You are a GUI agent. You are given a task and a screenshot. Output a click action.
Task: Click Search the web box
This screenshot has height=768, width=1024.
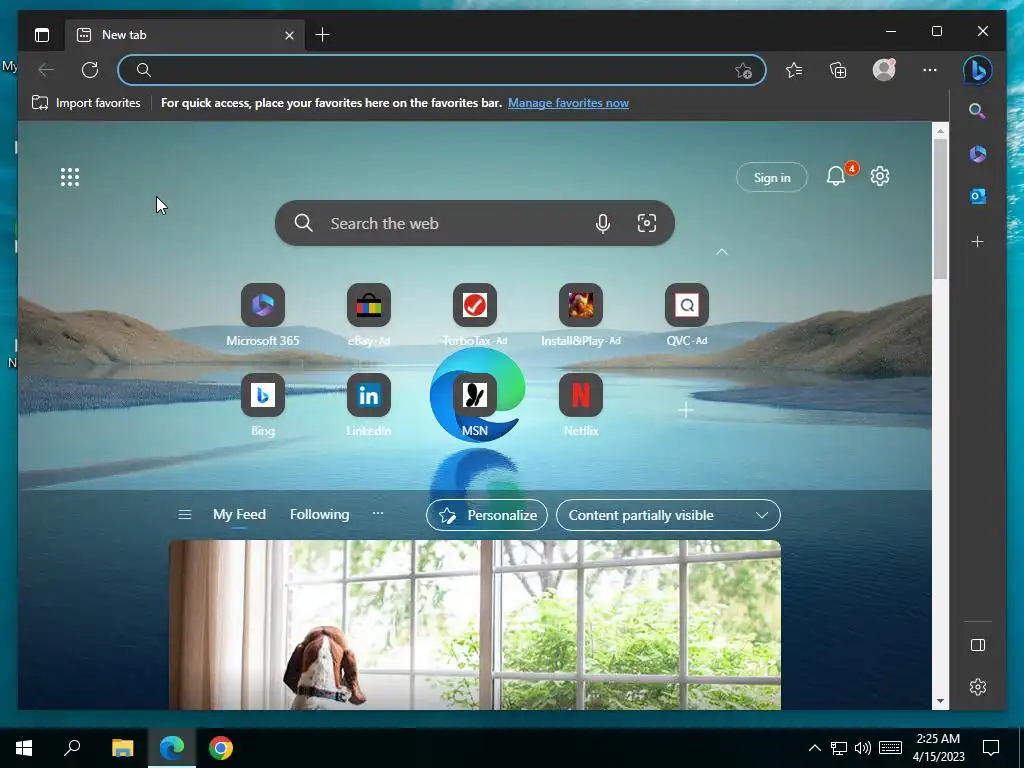point(475,223)
